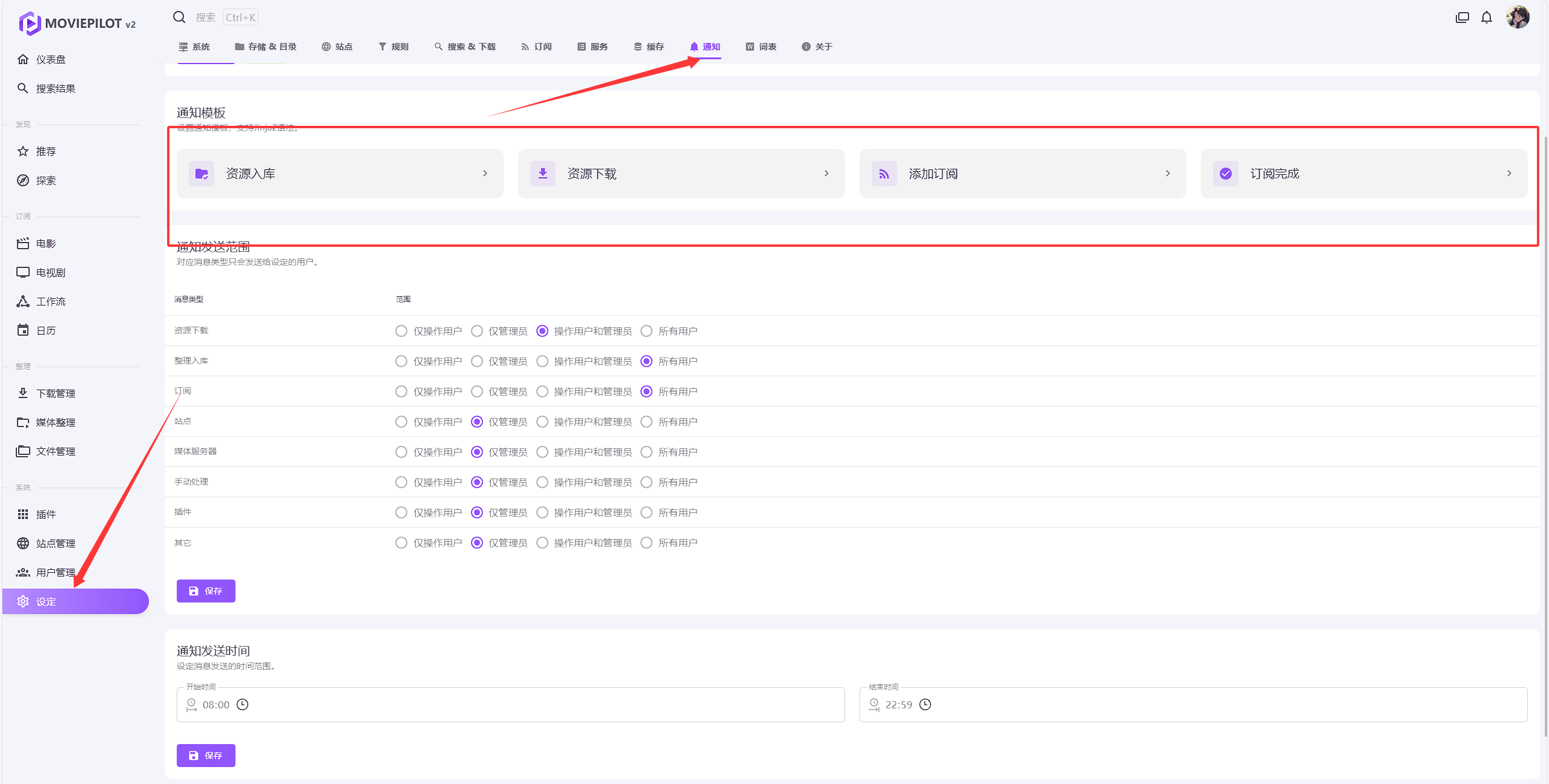Switch to the 词表 settings tab
Viewport: 1549px width, 784px height.
[x=761, y=47]
